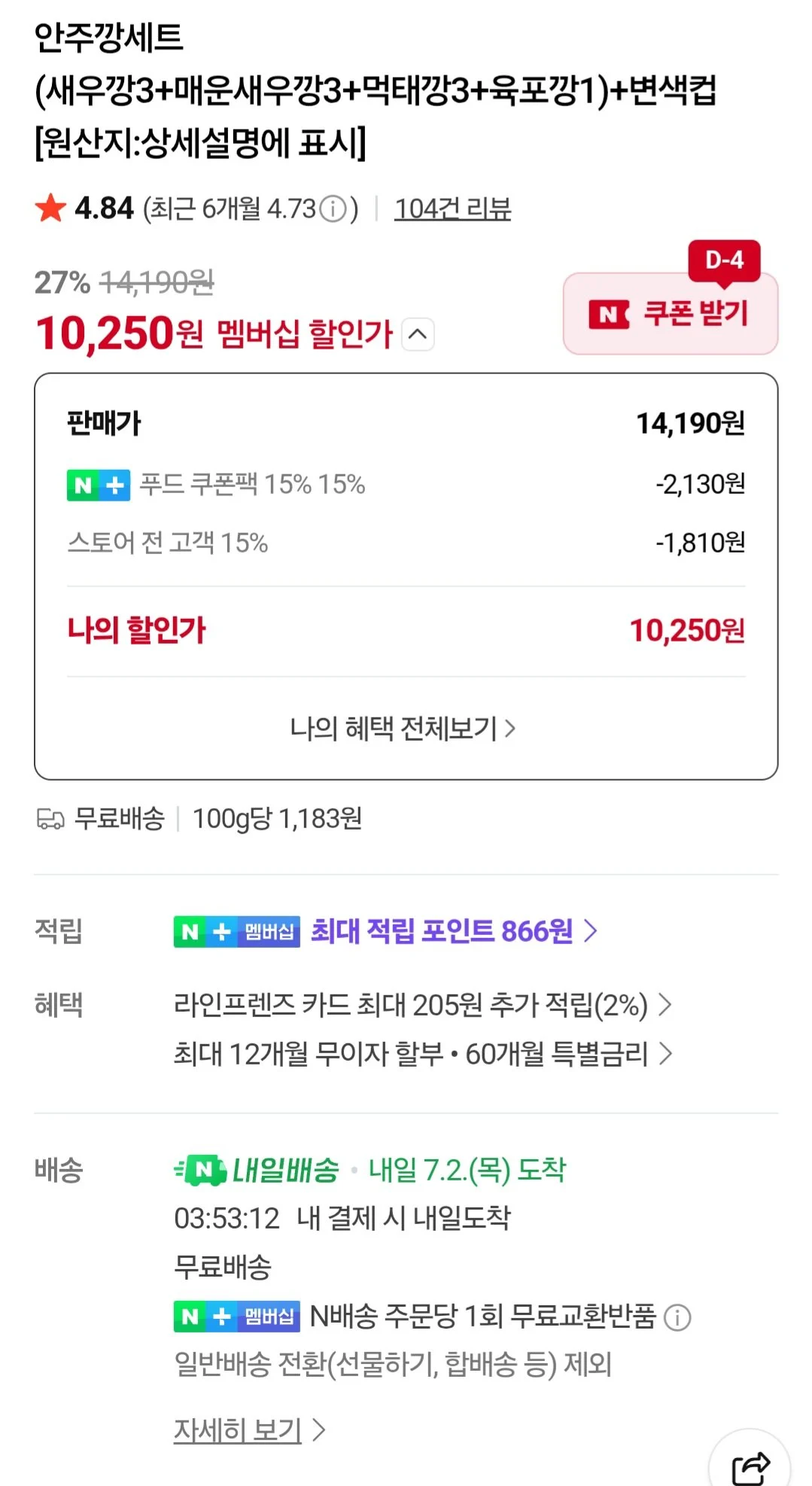This screenshot has height=1486, width=812.
Task: Tap the N+ 멤버십 badge near N배송 text
Action: point(236,1317)
